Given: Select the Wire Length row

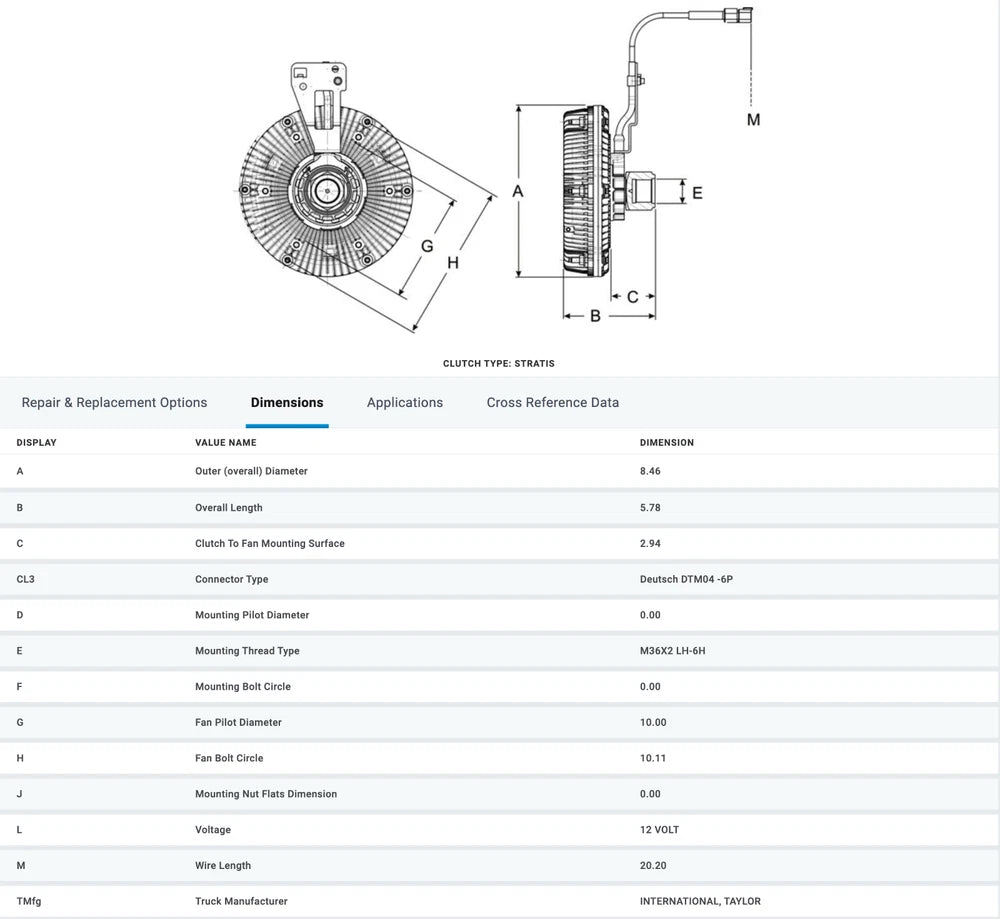Looking at the screenshot, I should 221,865.
